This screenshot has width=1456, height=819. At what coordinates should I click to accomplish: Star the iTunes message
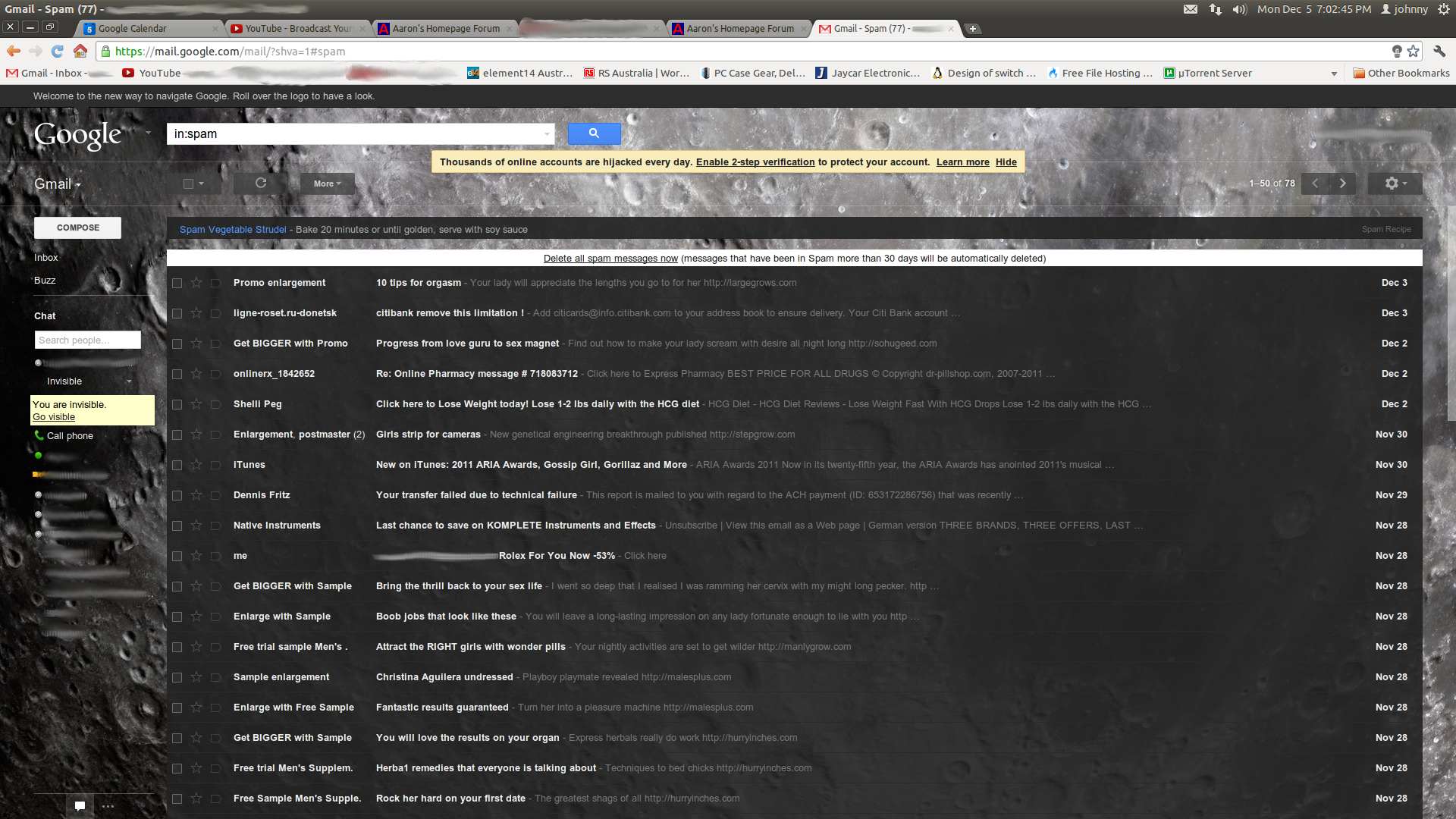(x=196, y=464)
